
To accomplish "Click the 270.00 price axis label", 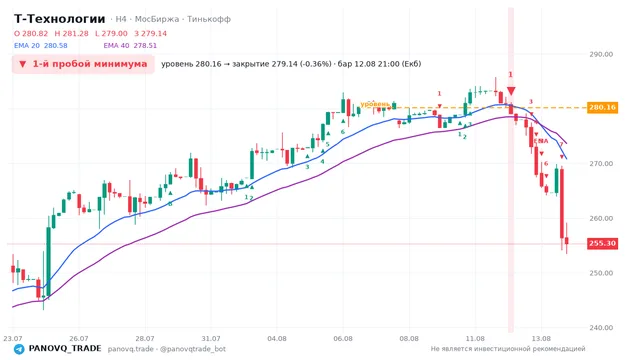I will coord(601,164).
